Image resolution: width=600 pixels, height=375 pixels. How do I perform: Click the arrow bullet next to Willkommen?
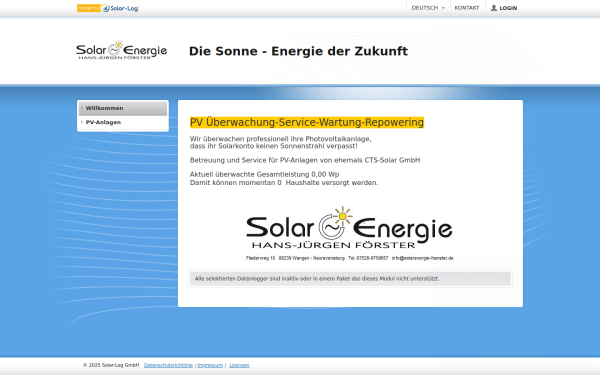82,108
